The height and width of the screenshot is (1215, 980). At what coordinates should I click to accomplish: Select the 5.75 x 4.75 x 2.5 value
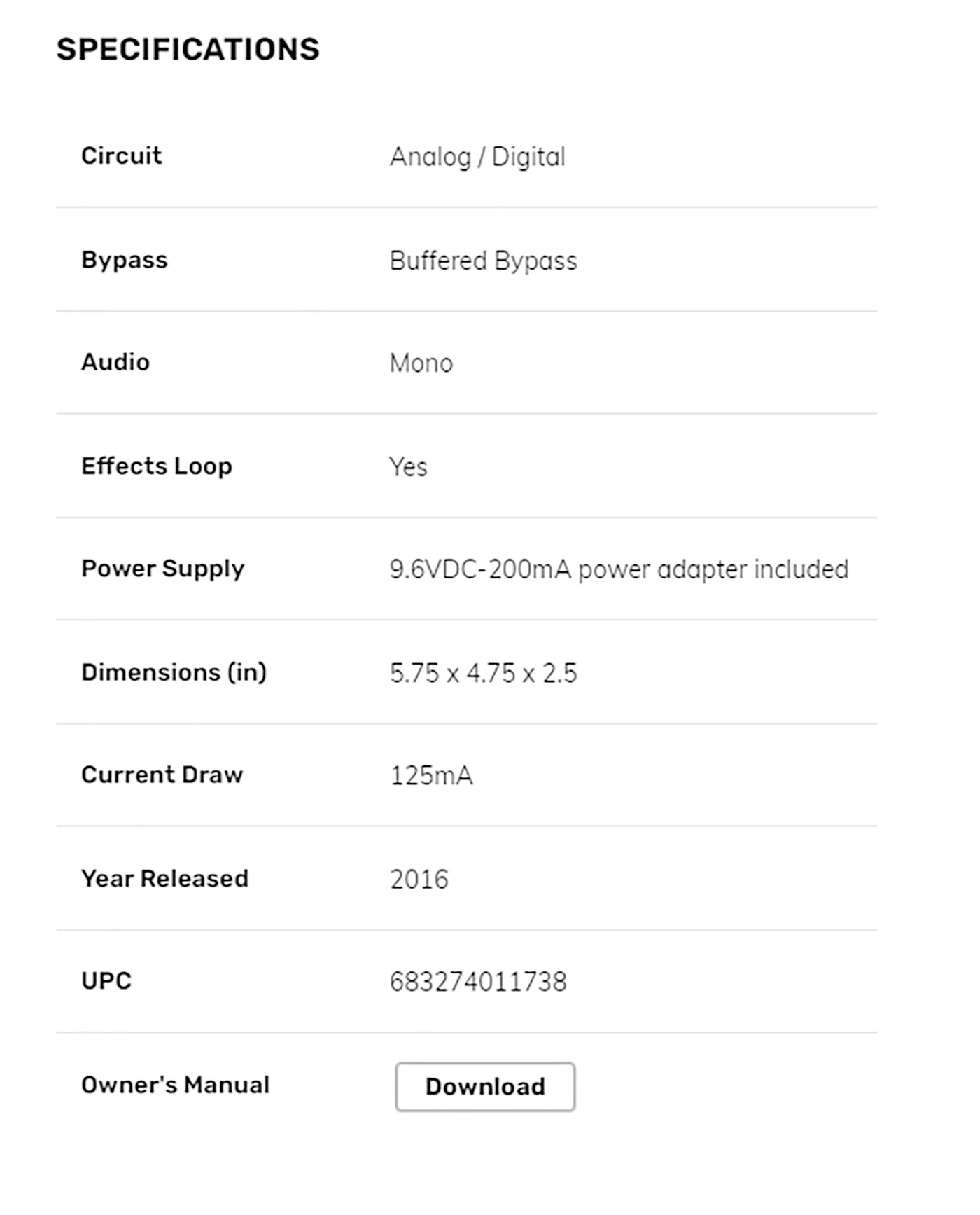pyautogui.click(x=484, y=673)
